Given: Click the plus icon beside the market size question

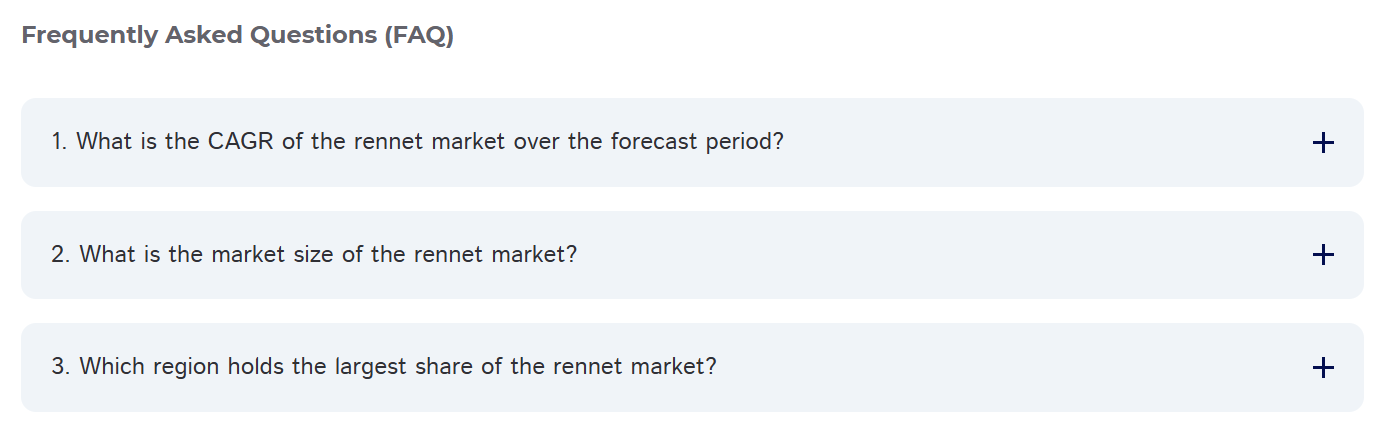Looking at the screenshot, I should pyautogui.click(x=1322, y=255).
